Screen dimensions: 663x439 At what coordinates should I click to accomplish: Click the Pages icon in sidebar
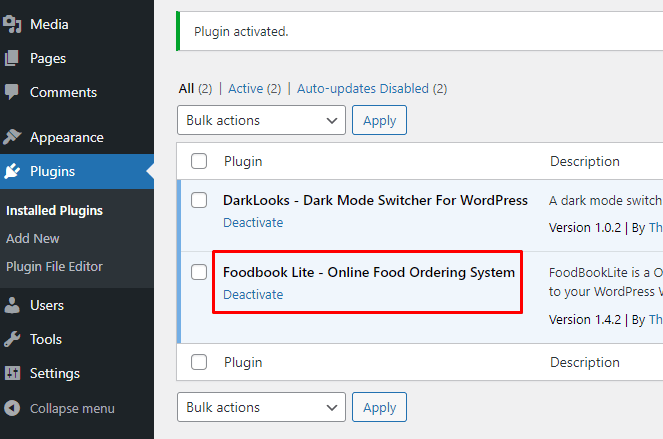[x=12, y=58]
